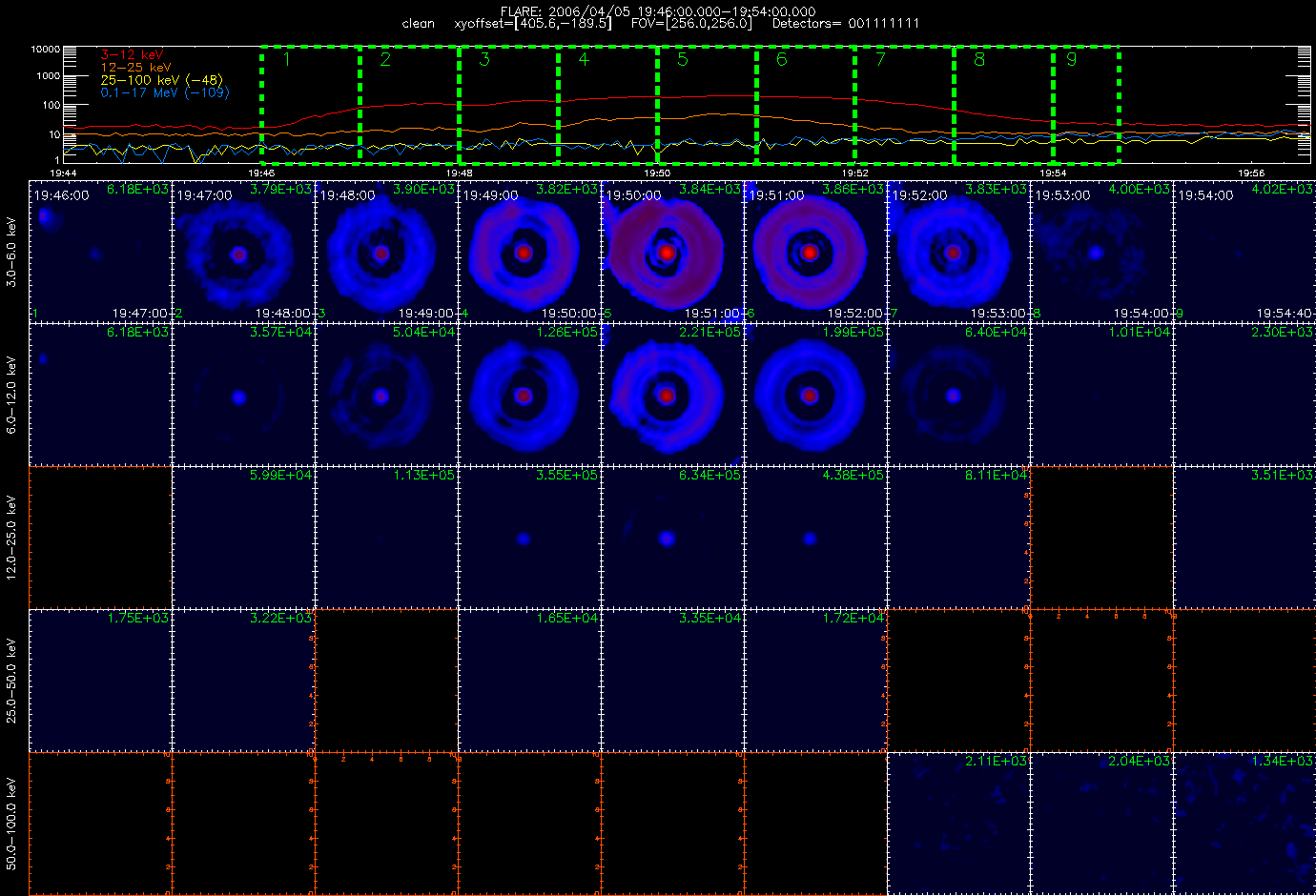1316x896 pixels.
Task: Select time interval 2 in the light curve
Action: (x=409, y=104)
